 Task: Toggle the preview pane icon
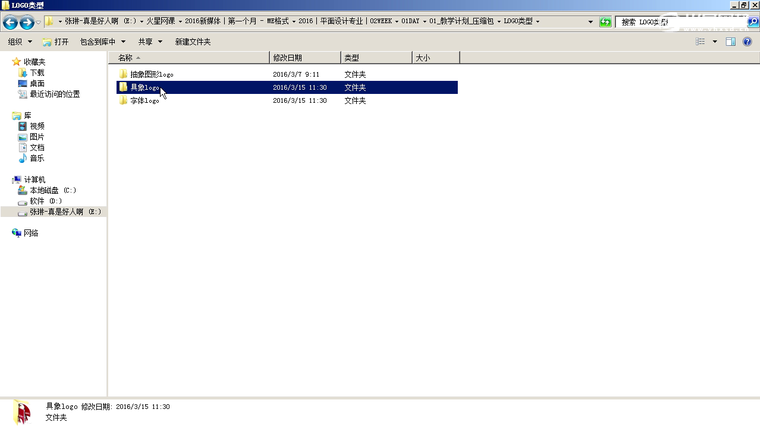click(x=731, y=42)
